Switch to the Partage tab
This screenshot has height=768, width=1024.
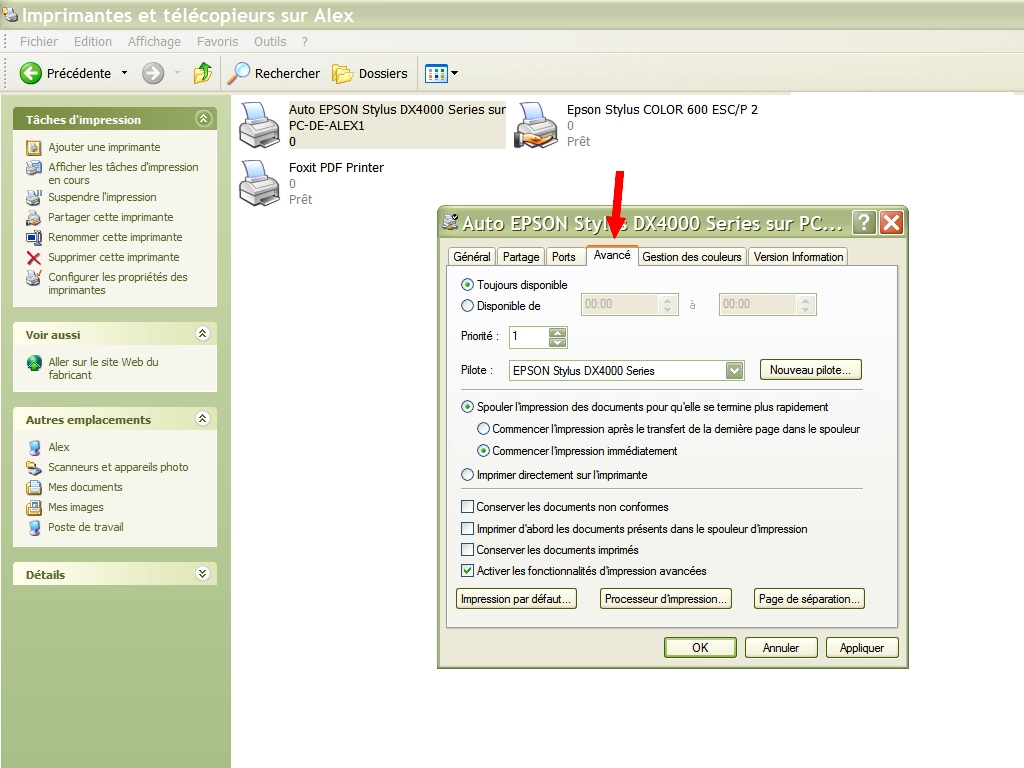(x=521, y=257)
